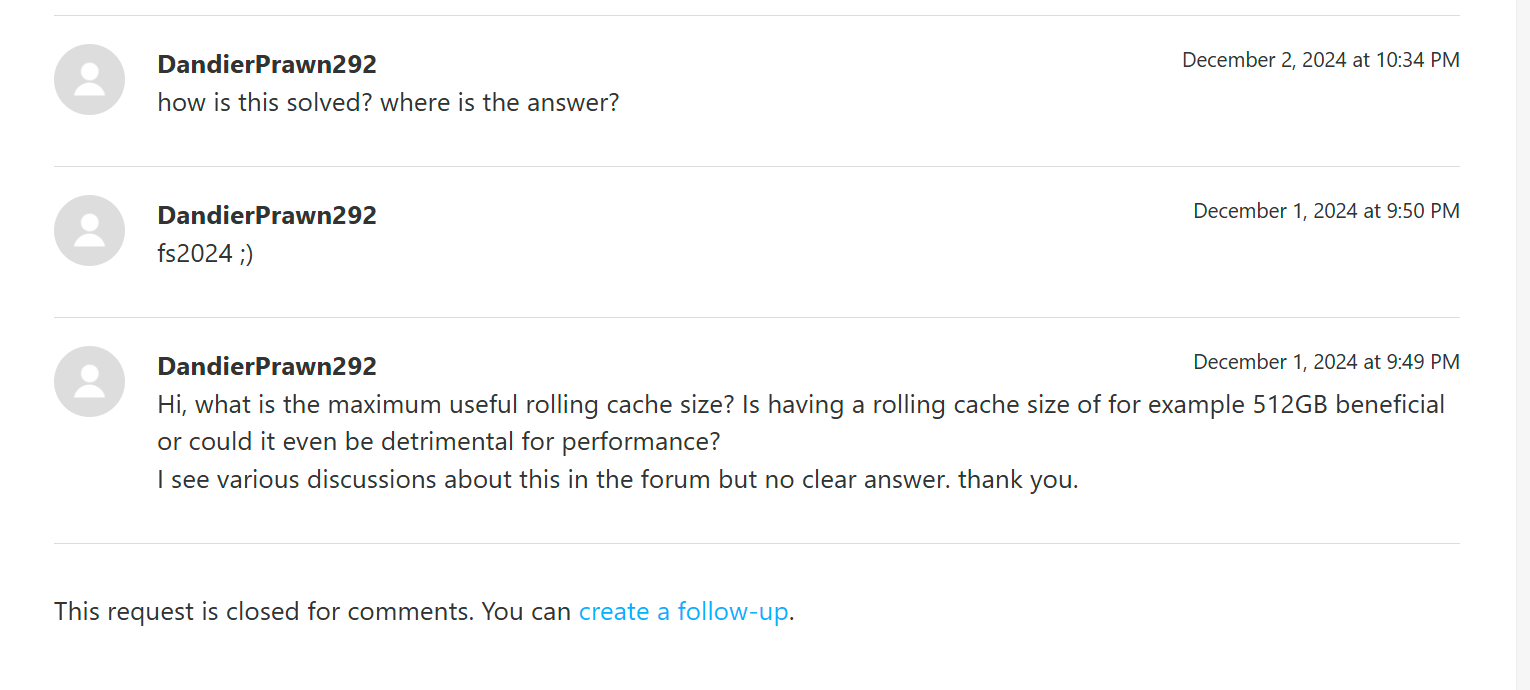Click the 'or could it even be detrimental' line
The height and width of the screenshot is (690, 1530).
(x=438, y=442)
